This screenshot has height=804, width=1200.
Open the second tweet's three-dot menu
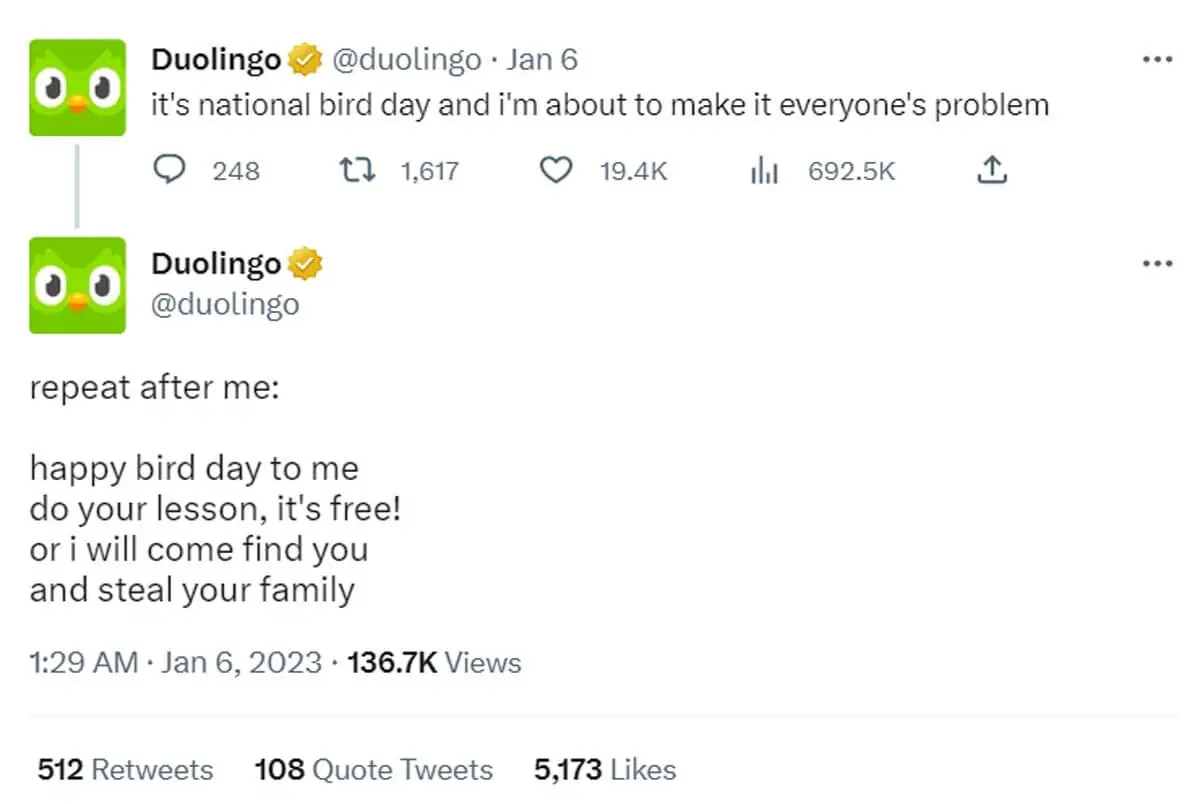tap(1156, 264)
